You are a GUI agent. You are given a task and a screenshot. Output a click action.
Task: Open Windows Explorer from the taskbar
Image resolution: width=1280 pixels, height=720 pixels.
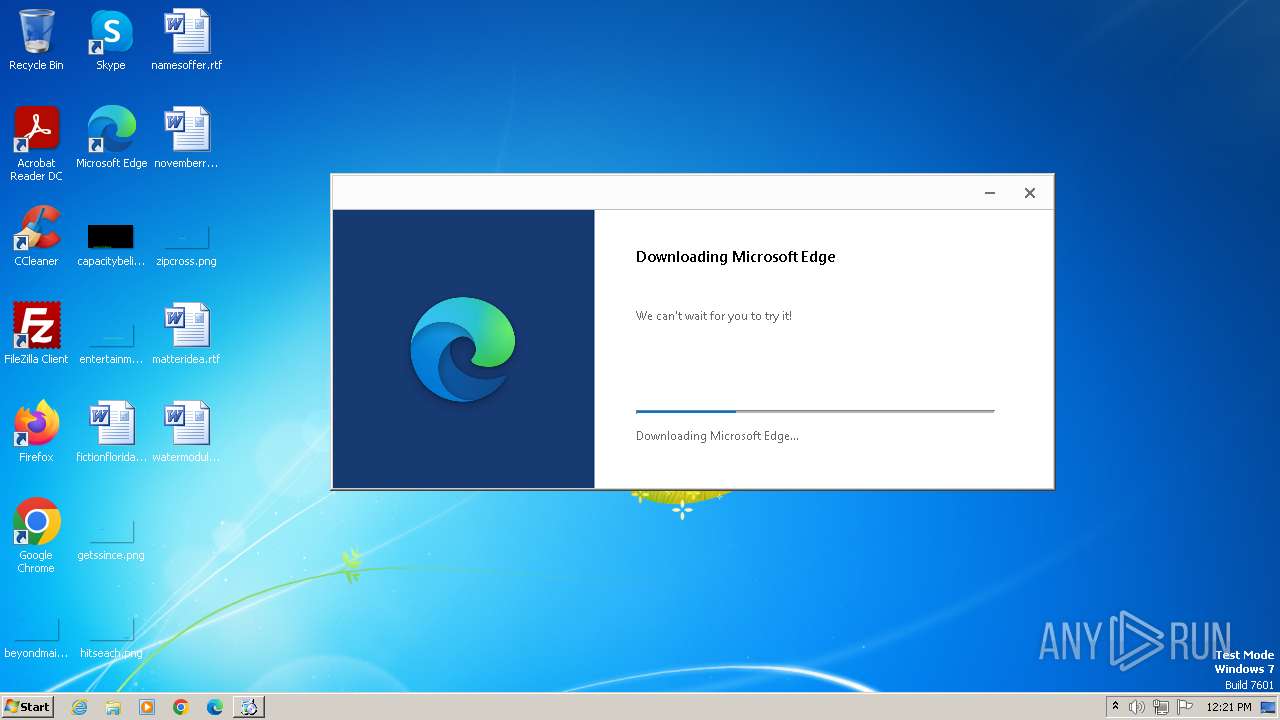(113, 707)
